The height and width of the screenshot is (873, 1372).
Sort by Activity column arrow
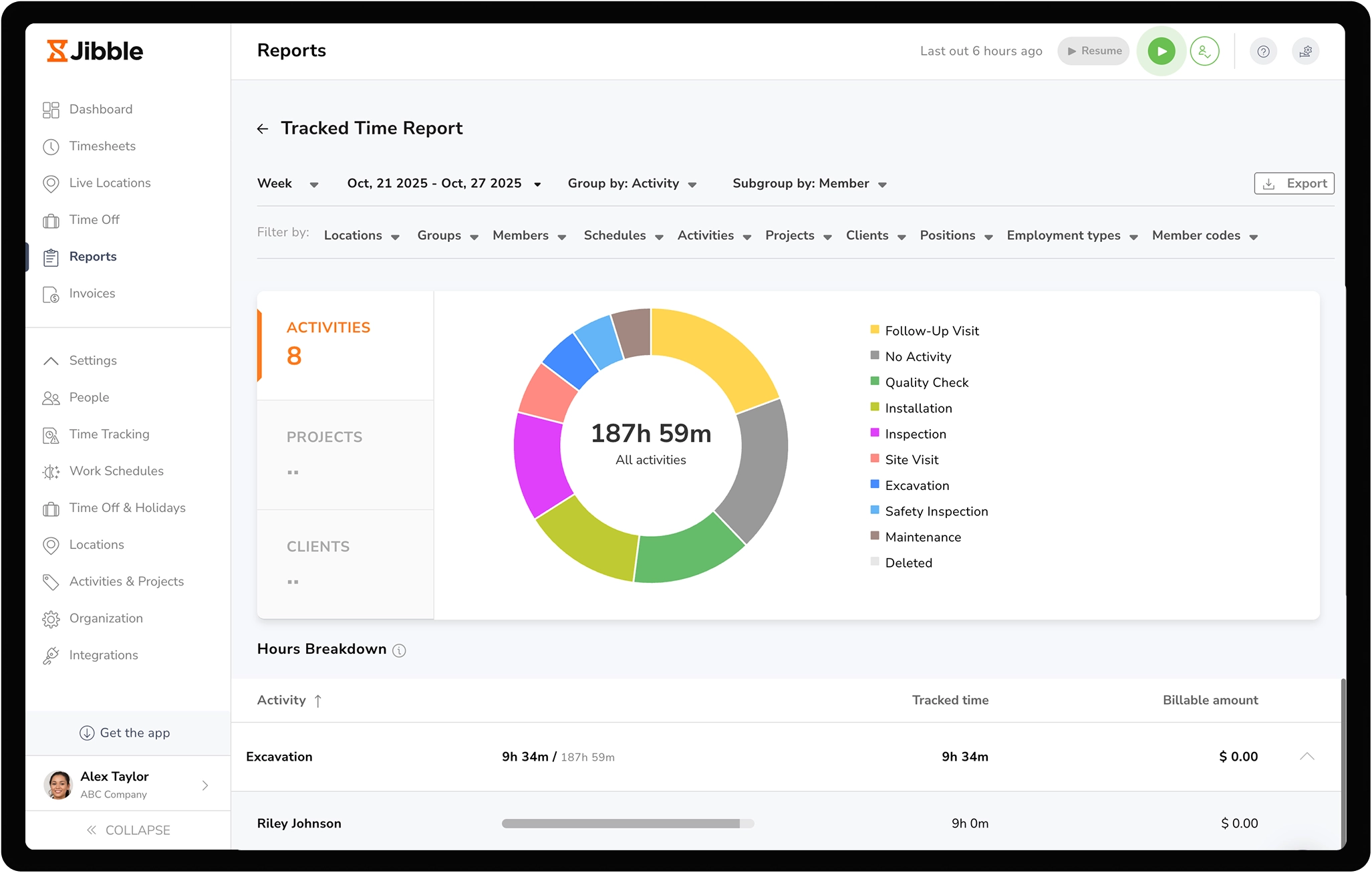tap(318, 701)
